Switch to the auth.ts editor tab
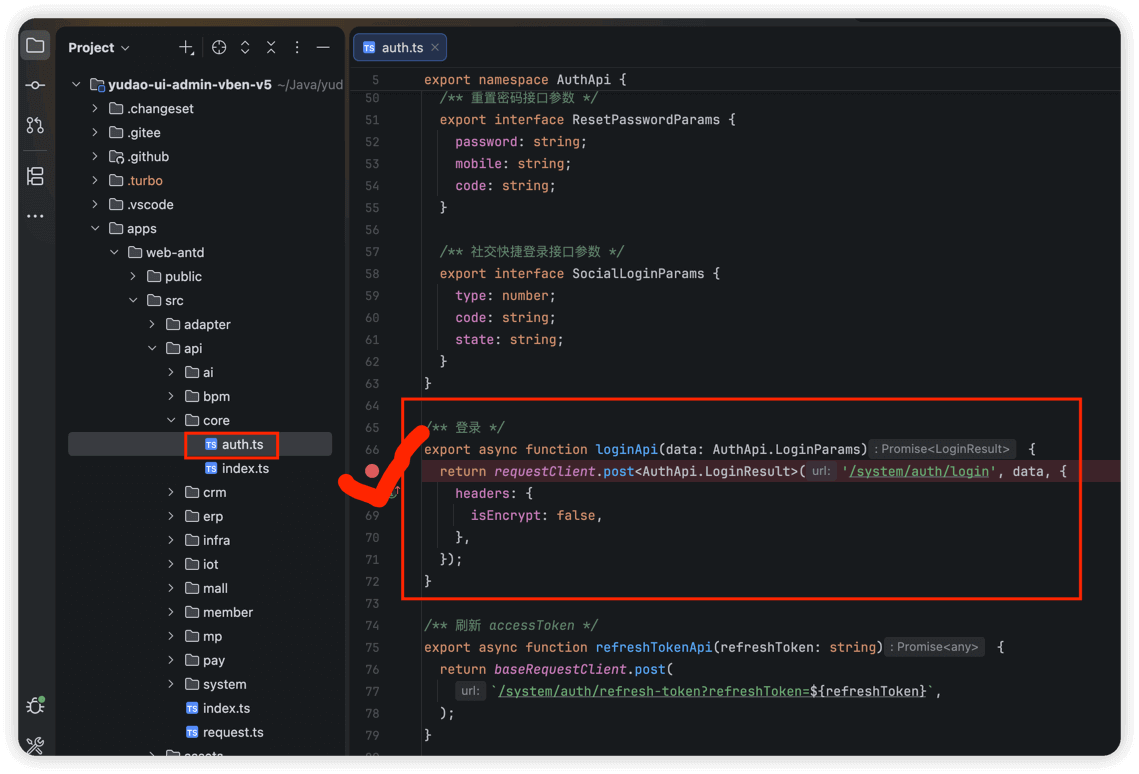Viewport: 1139px width, 774px height. pyautogui.click(x=401, y=47)
